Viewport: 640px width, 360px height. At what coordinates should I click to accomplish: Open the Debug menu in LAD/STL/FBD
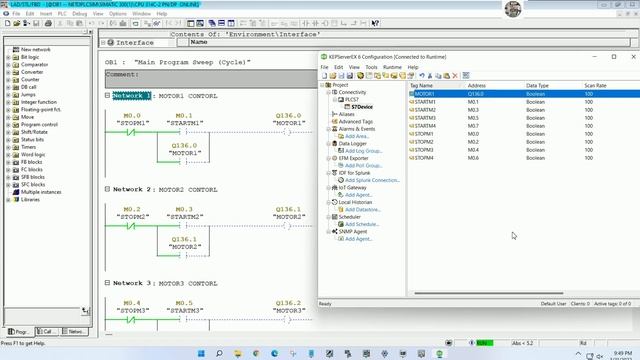click(80, 13)
